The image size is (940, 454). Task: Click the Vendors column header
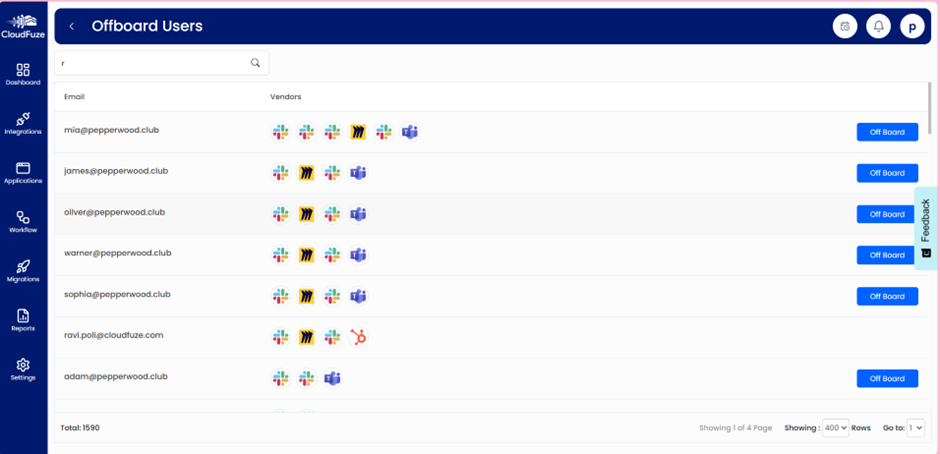[285, 97]
